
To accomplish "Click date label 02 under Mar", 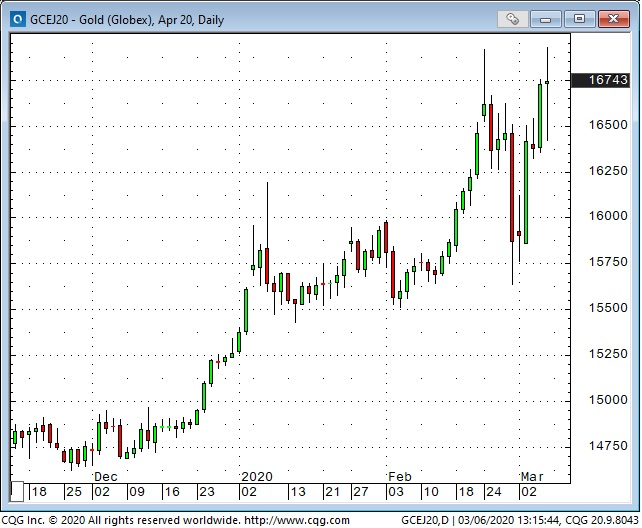I will (x=528, y=492).
